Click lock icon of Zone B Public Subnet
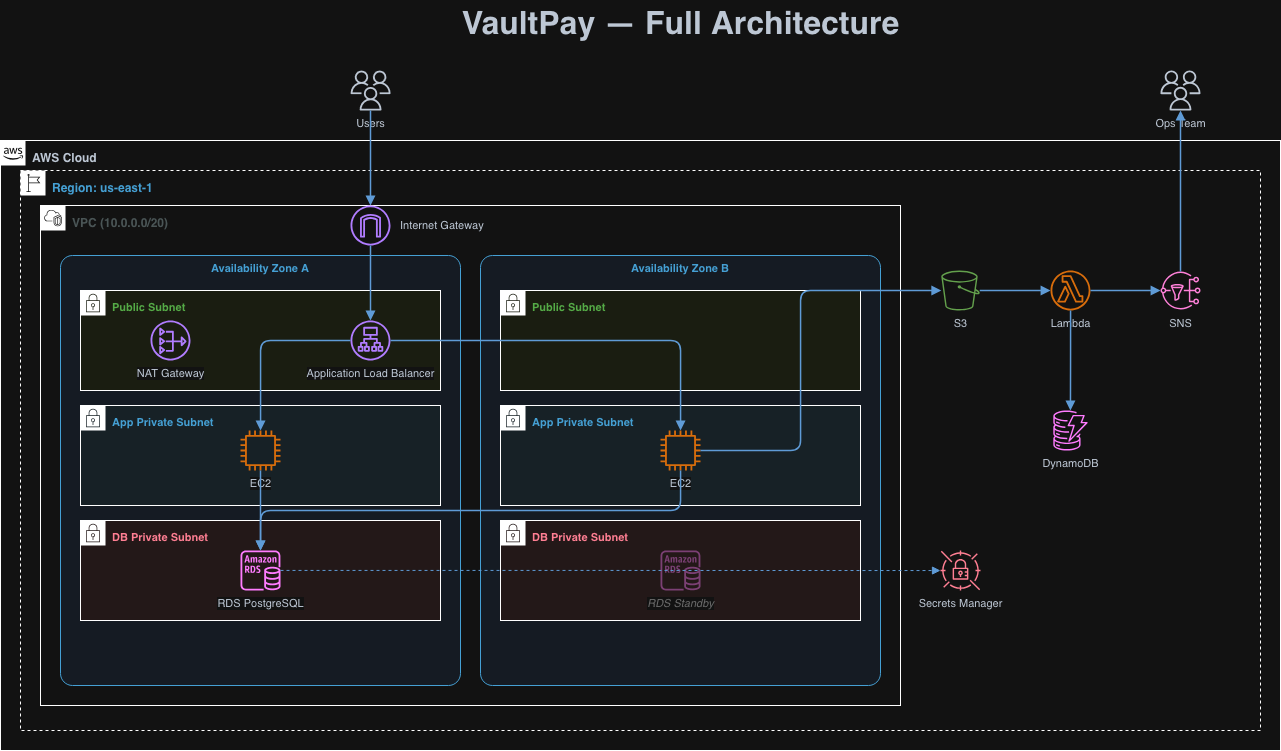The height and width of the screenshot is (751, 1281). [x=513, y=303]
